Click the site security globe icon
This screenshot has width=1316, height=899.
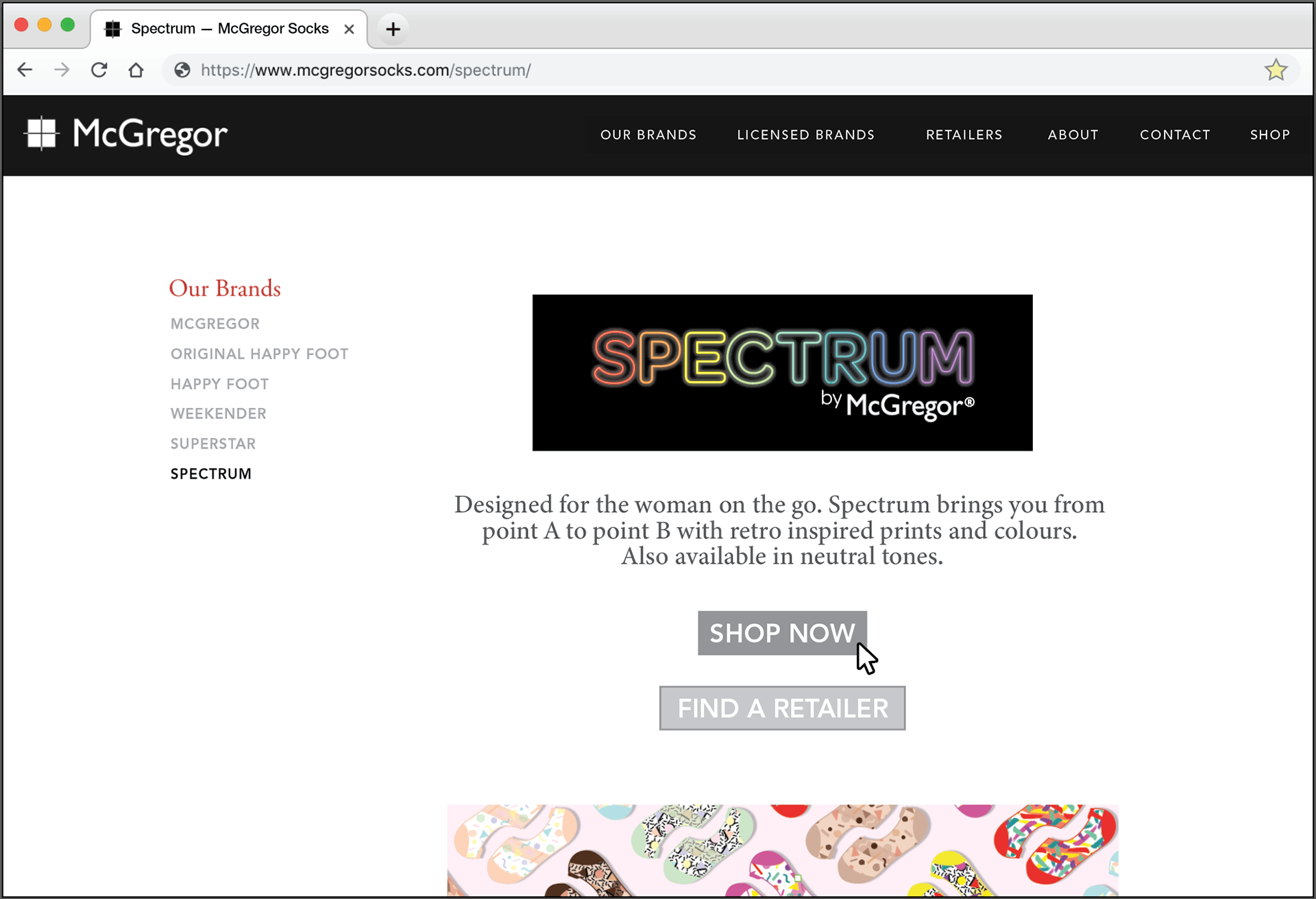click(182, 70)
